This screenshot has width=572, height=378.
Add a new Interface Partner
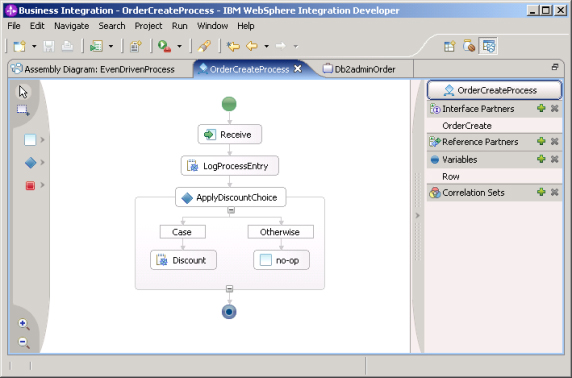point(541,108)
